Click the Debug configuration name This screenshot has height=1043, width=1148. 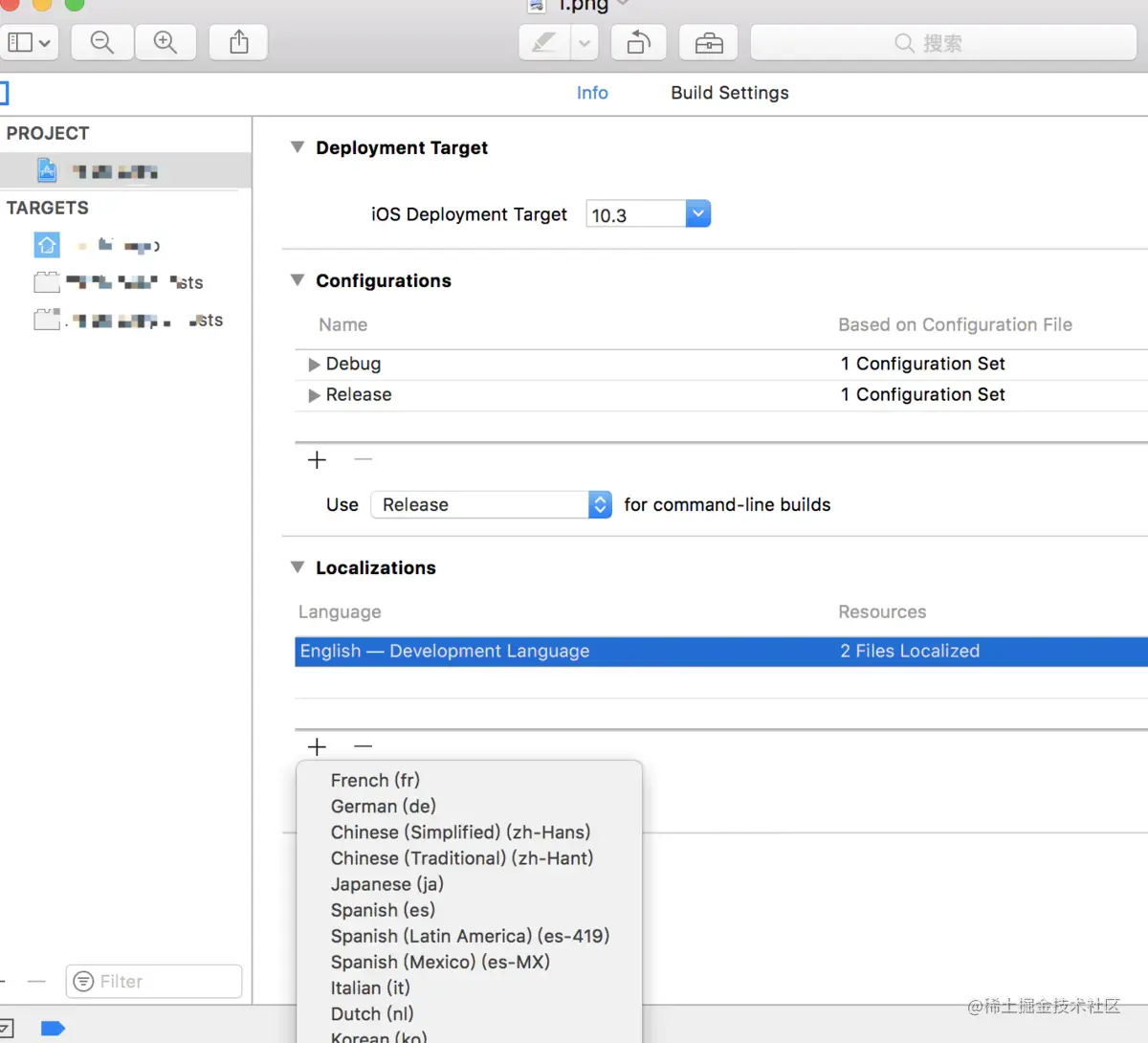click(x=353, y=364)
